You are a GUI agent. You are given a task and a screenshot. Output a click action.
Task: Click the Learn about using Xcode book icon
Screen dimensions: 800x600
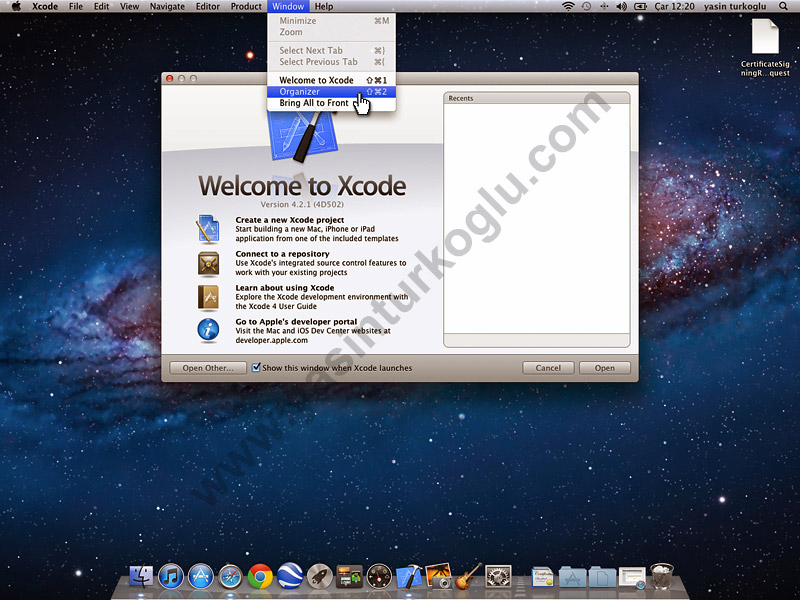(x=208, y=297)
